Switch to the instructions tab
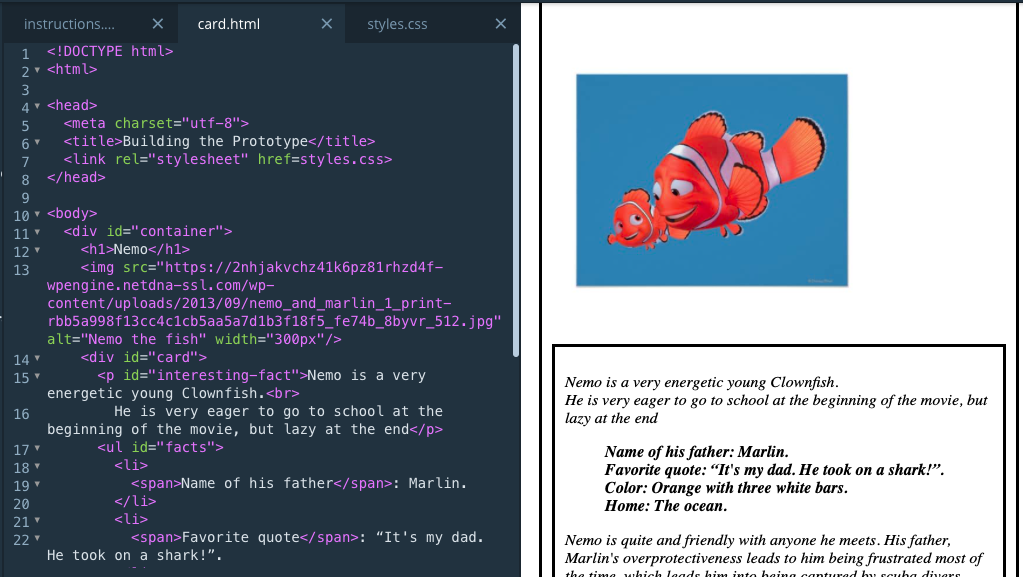 click(69, 24)
